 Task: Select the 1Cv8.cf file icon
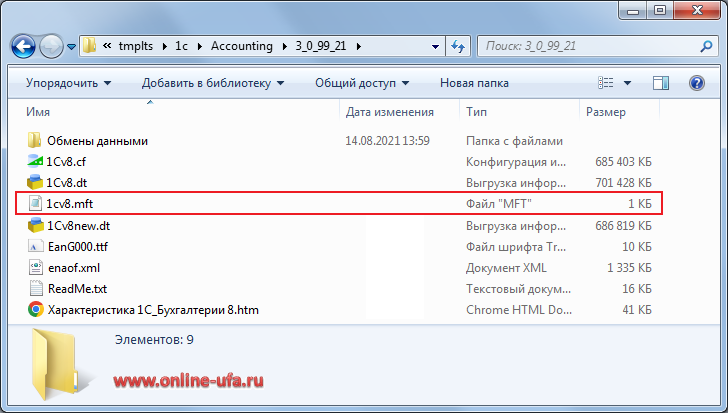35,161
